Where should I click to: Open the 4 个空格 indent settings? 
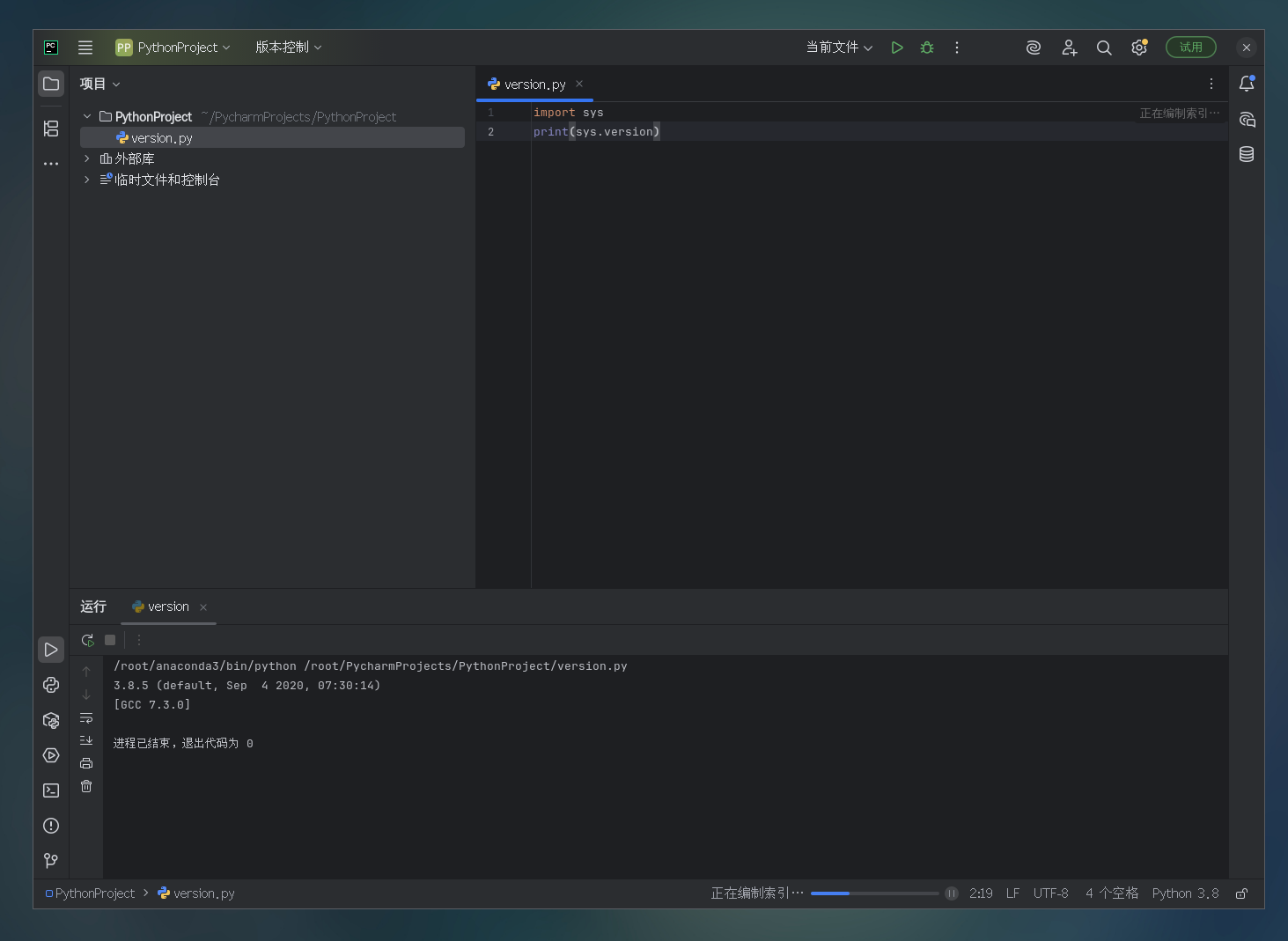point(1112,893)
